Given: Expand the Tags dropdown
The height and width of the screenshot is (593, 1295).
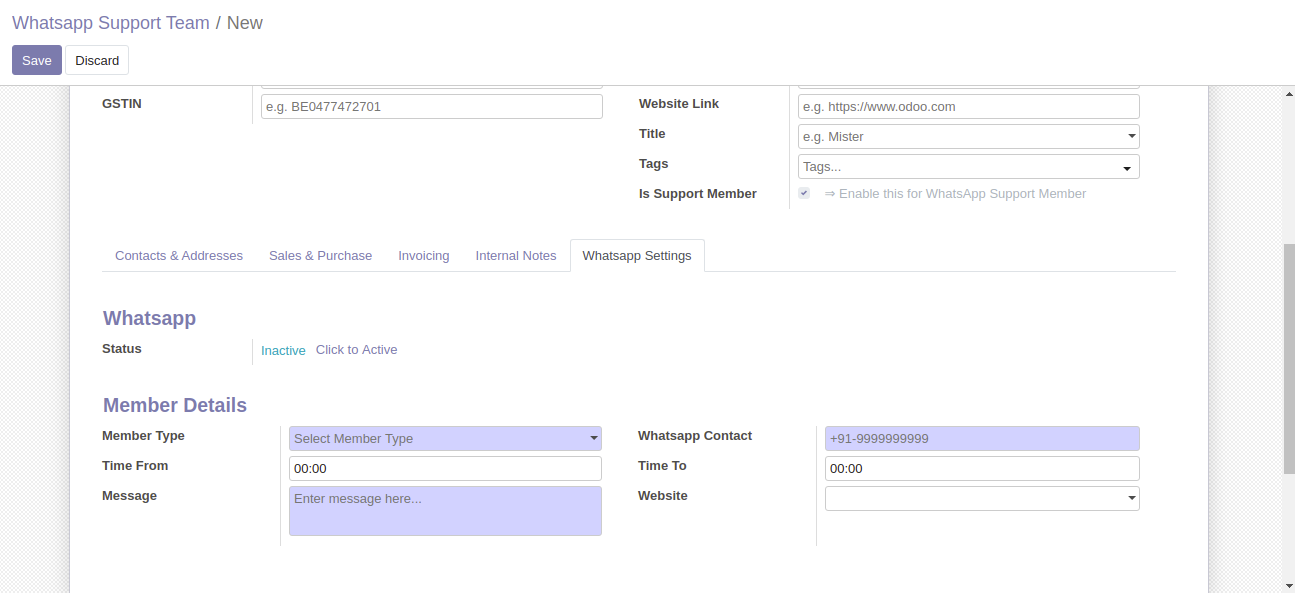Looking at the screenshot, I should coord(968,167).
